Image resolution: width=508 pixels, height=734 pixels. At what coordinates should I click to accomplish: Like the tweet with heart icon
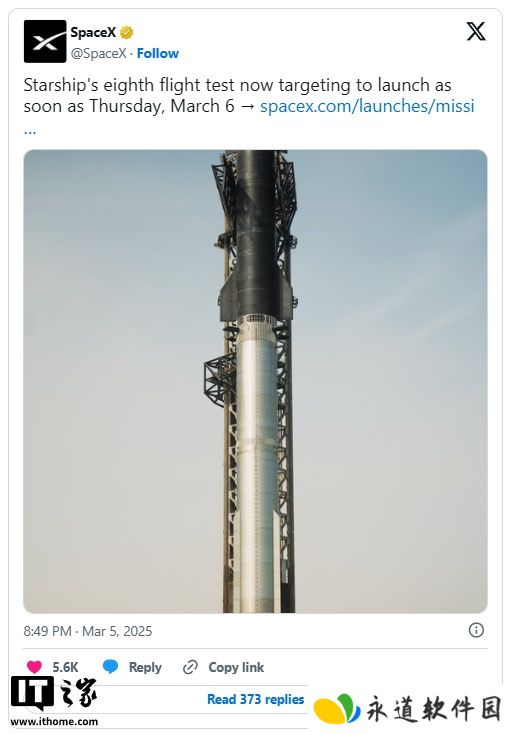pos(34,667)
